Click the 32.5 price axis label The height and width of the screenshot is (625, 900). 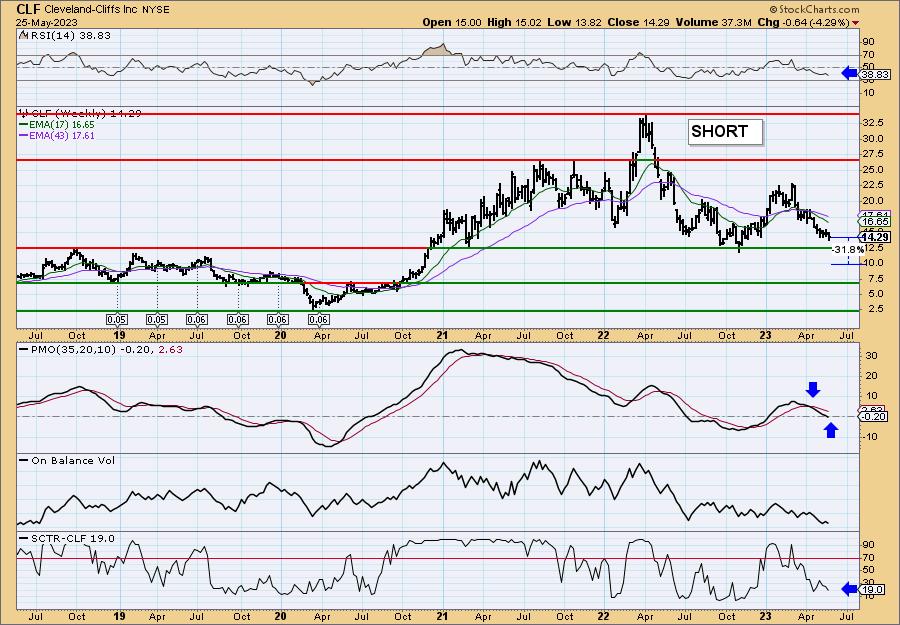coord(872,123)
